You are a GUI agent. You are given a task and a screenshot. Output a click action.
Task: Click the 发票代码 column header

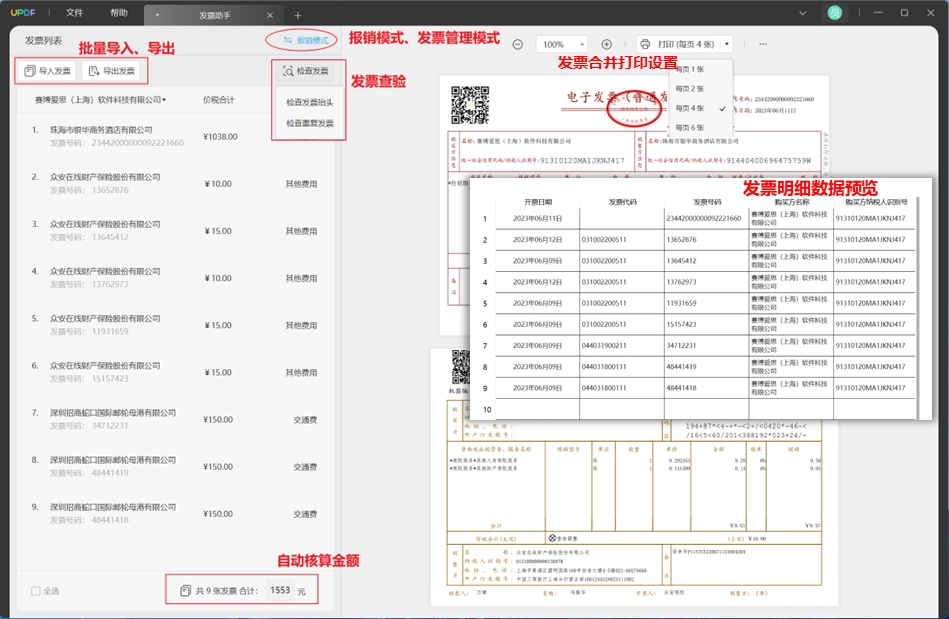tap(622, 202)
